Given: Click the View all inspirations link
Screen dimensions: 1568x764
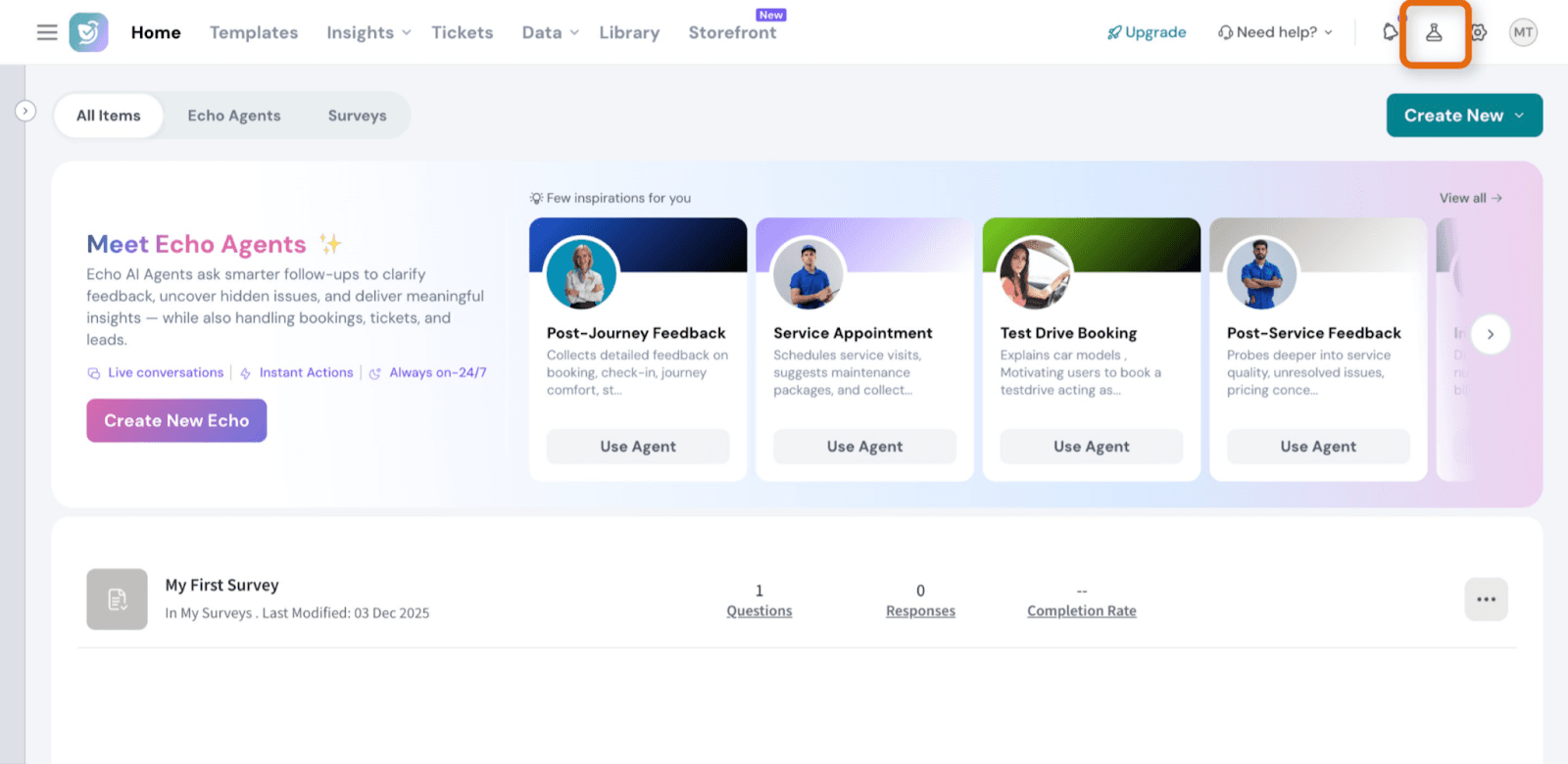Looking at the screenshot, I should (1470, 198).
